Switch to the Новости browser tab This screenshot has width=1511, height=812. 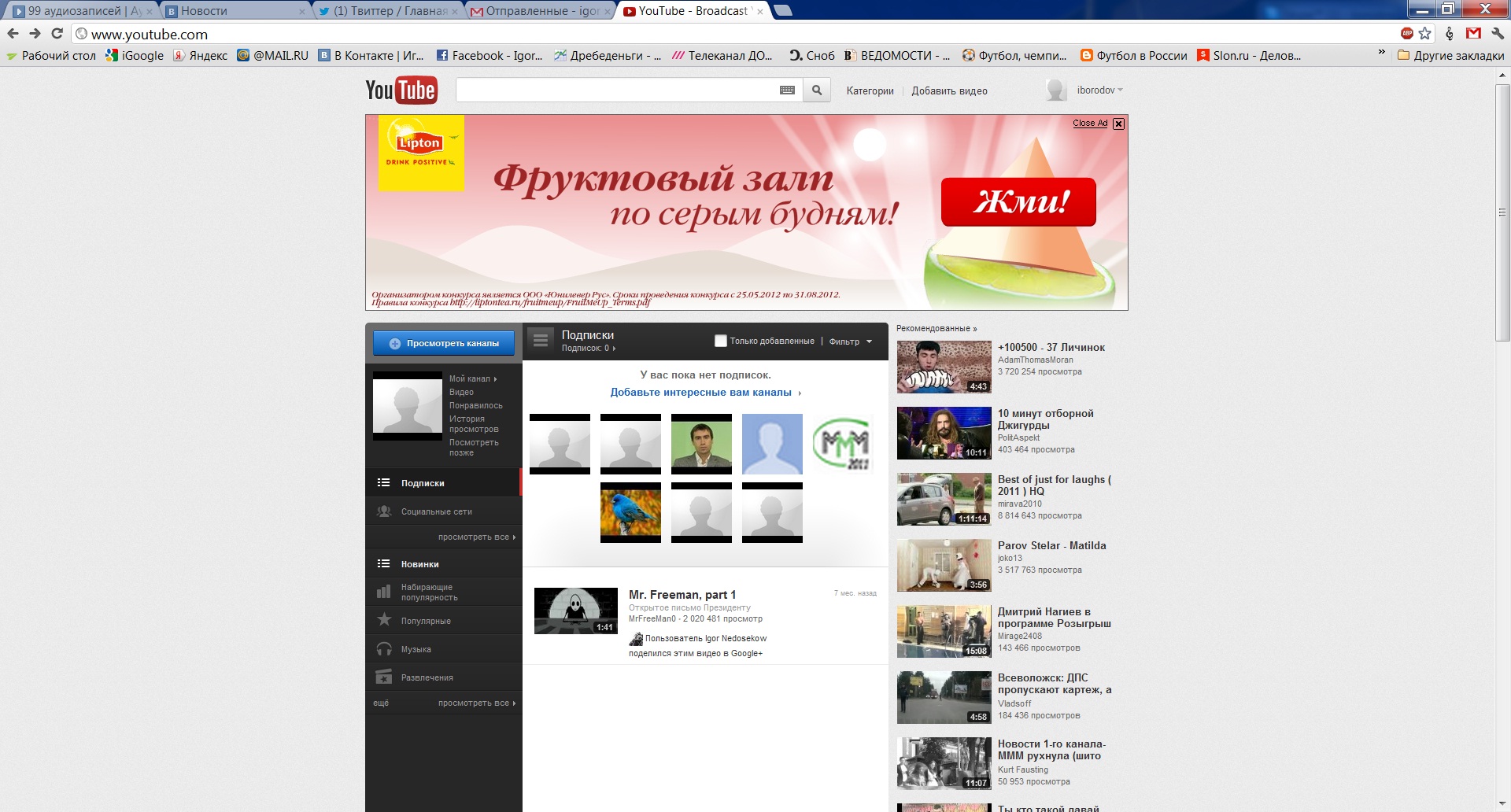pos(235,11)
